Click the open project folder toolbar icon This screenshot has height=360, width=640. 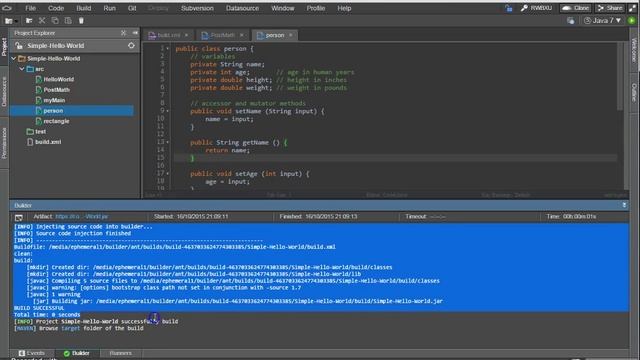pos(29,20)
